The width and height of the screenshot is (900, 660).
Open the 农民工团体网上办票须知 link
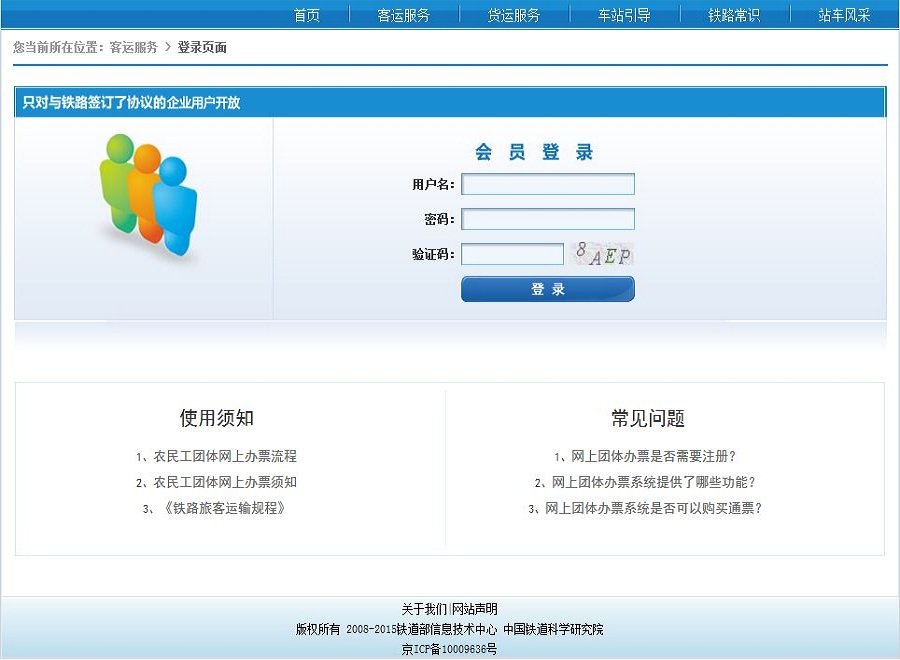click(224, 482)
